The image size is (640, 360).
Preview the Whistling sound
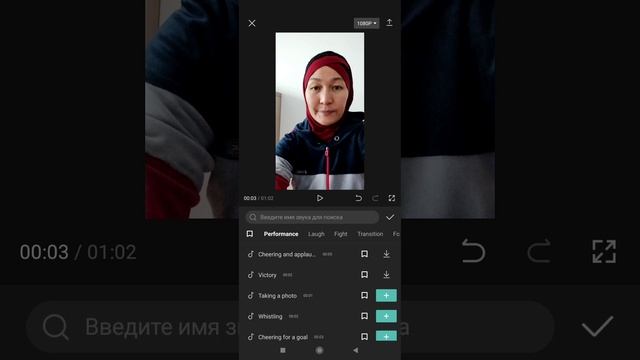click(x=270, y=316)
